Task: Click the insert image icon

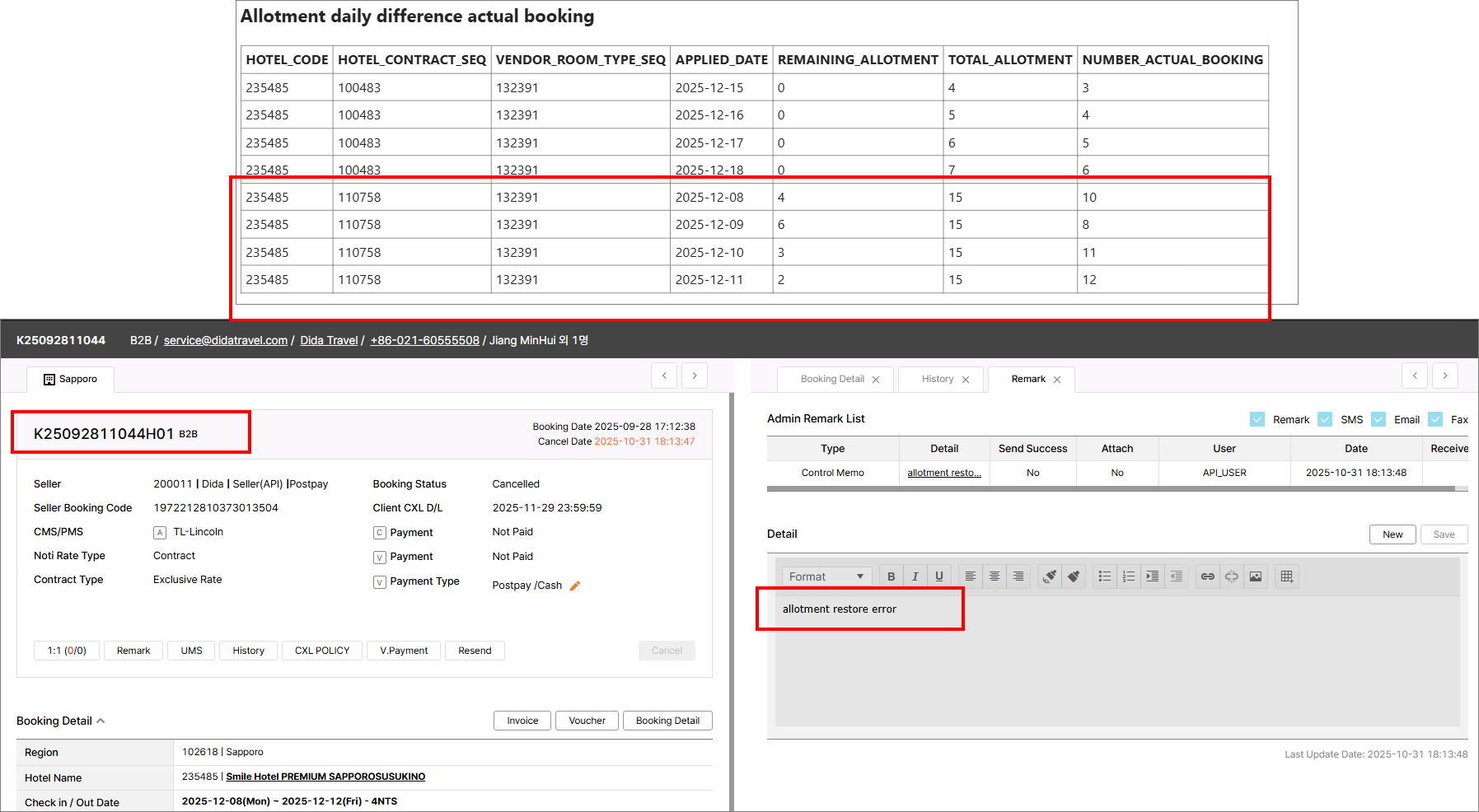Action: [x=1255, y=576]
